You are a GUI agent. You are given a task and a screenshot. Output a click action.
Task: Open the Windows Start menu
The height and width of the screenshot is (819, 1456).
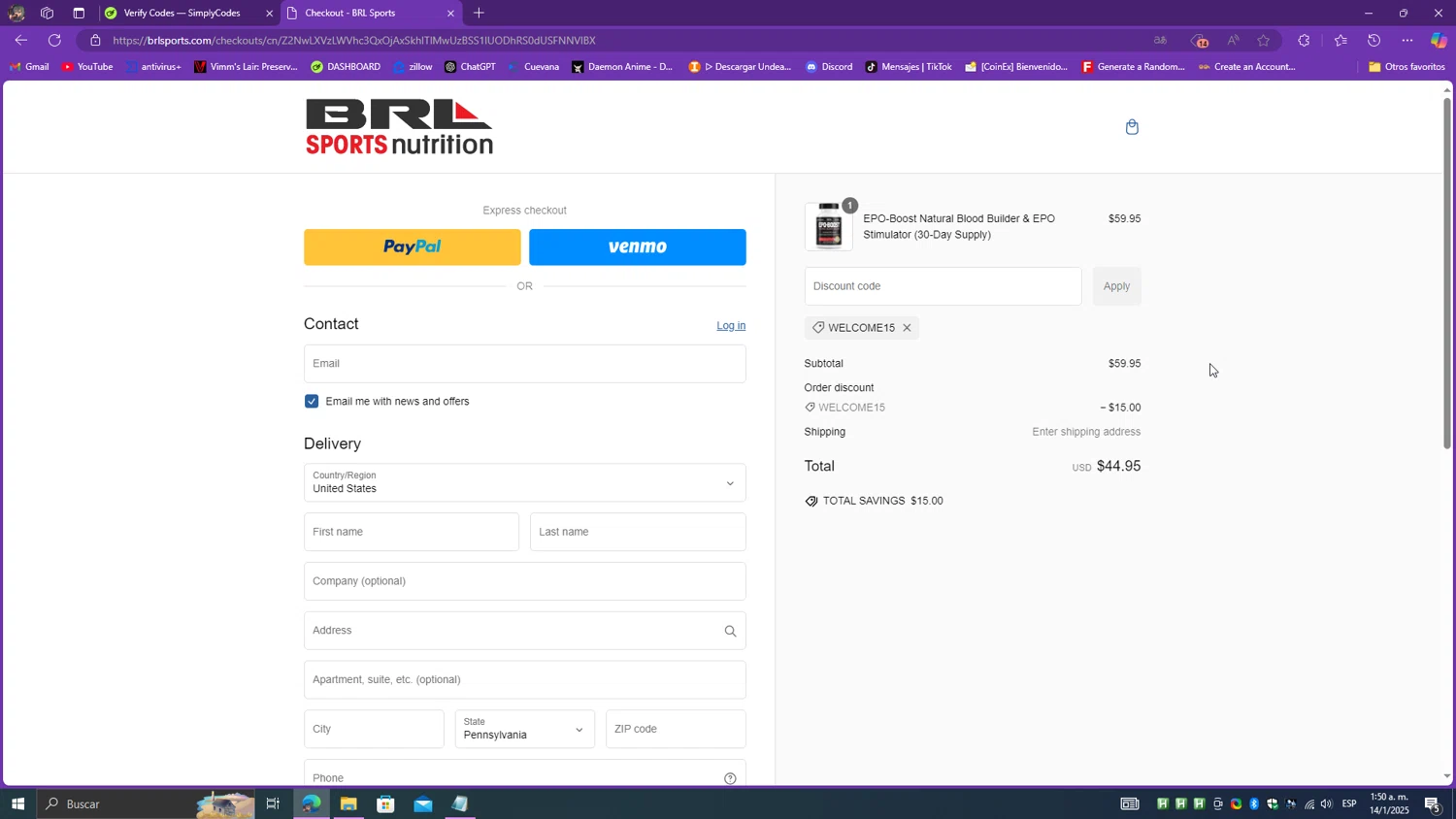17,803
